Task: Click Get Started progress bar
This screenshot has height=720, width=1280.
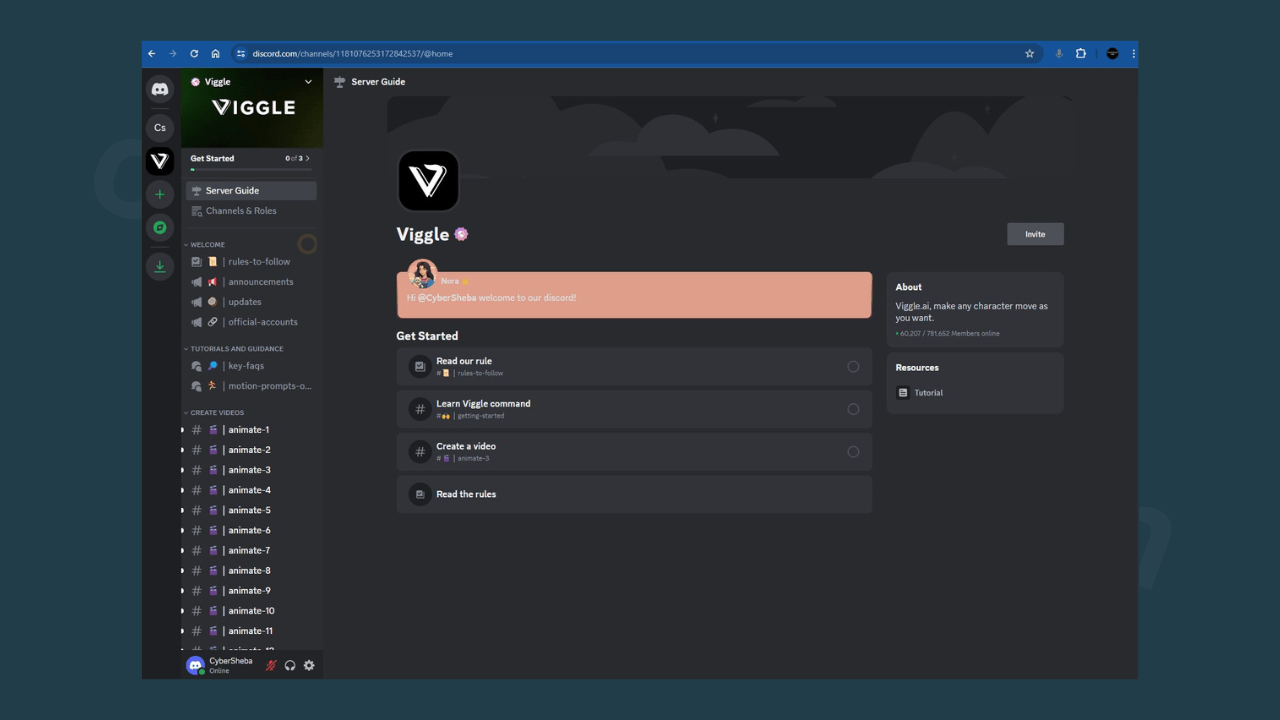Action: click(250, 170)
